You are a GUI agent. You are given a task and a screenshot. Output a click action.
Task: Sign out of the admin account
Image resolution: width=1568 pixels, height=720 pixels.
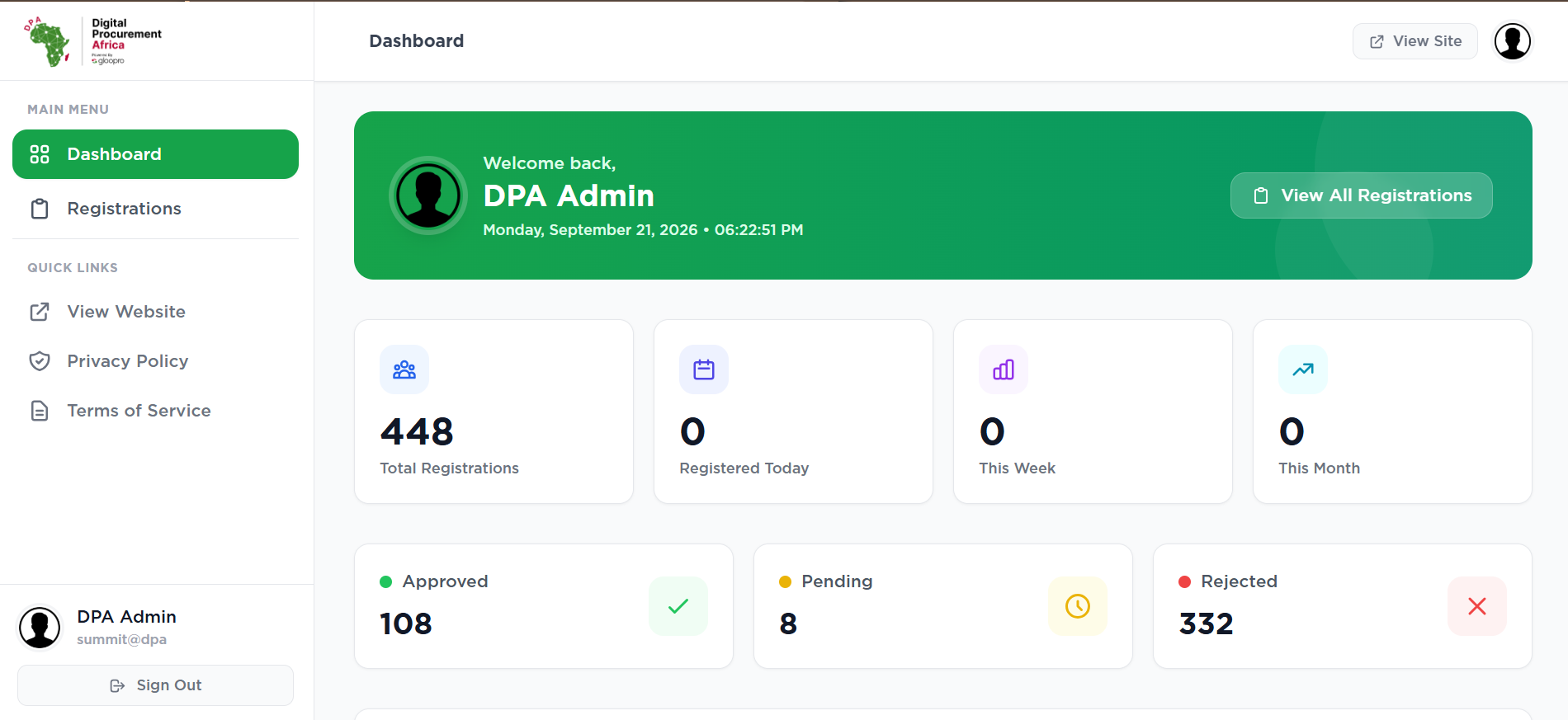click(x=155, y=685)
